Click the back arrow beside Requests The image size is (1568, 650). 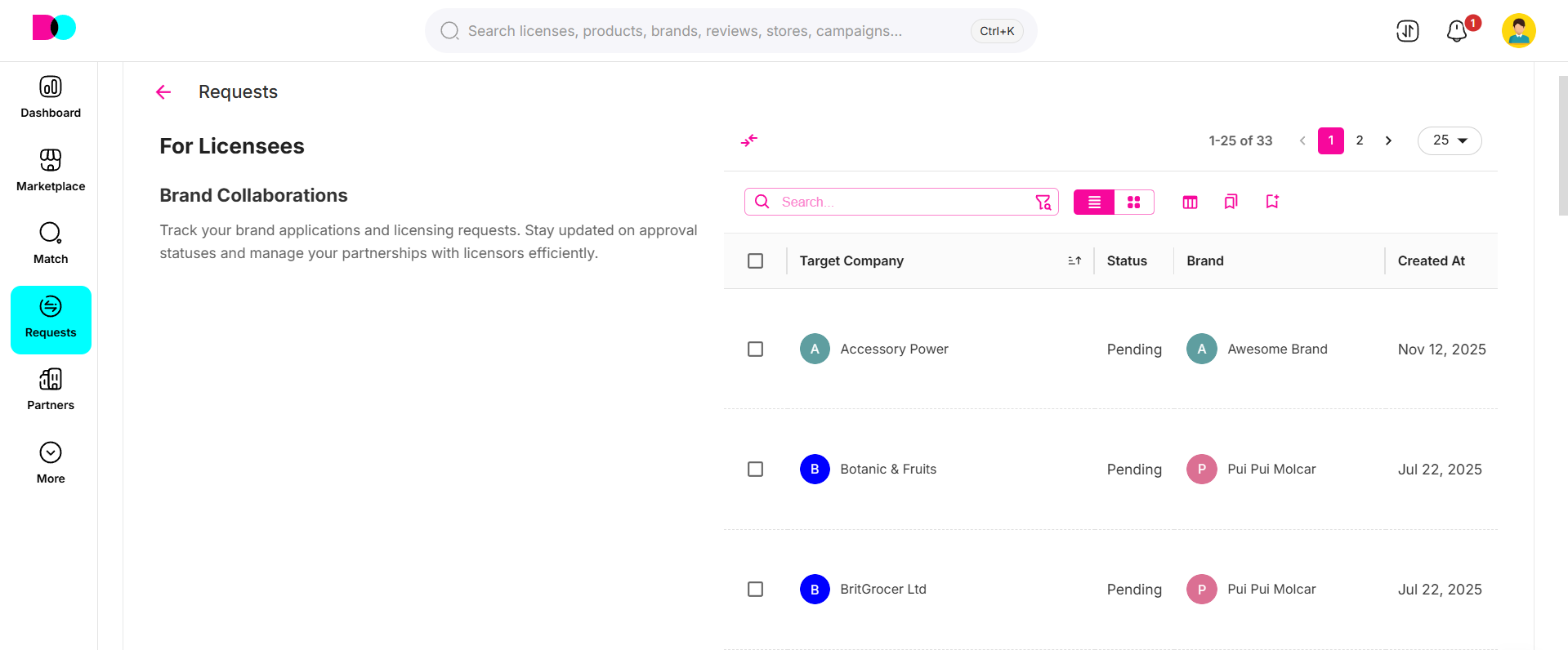163,92
